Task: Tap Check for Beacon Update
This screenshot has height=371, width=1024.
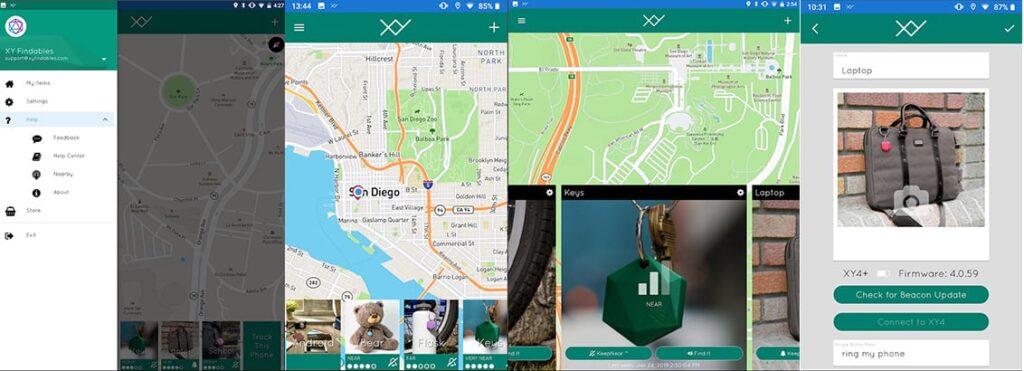Action: (x=911, y=295)
